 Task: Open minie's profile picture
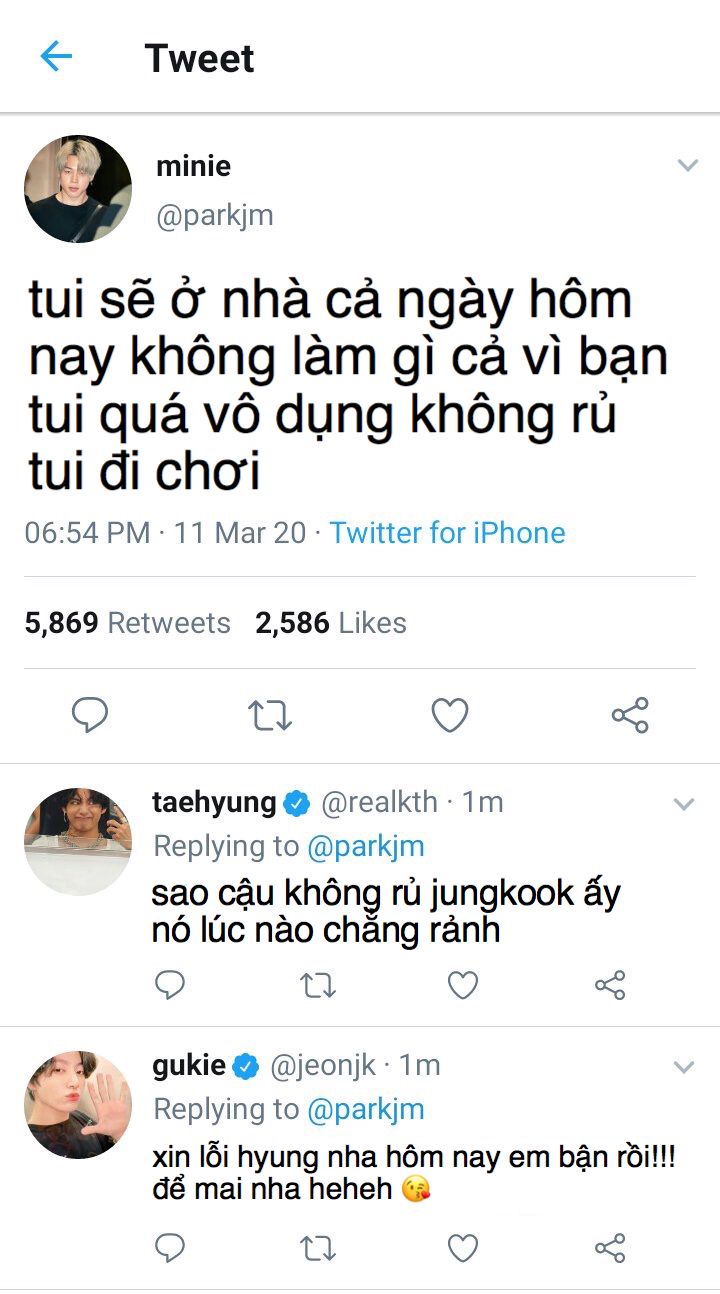coord(78,189)
